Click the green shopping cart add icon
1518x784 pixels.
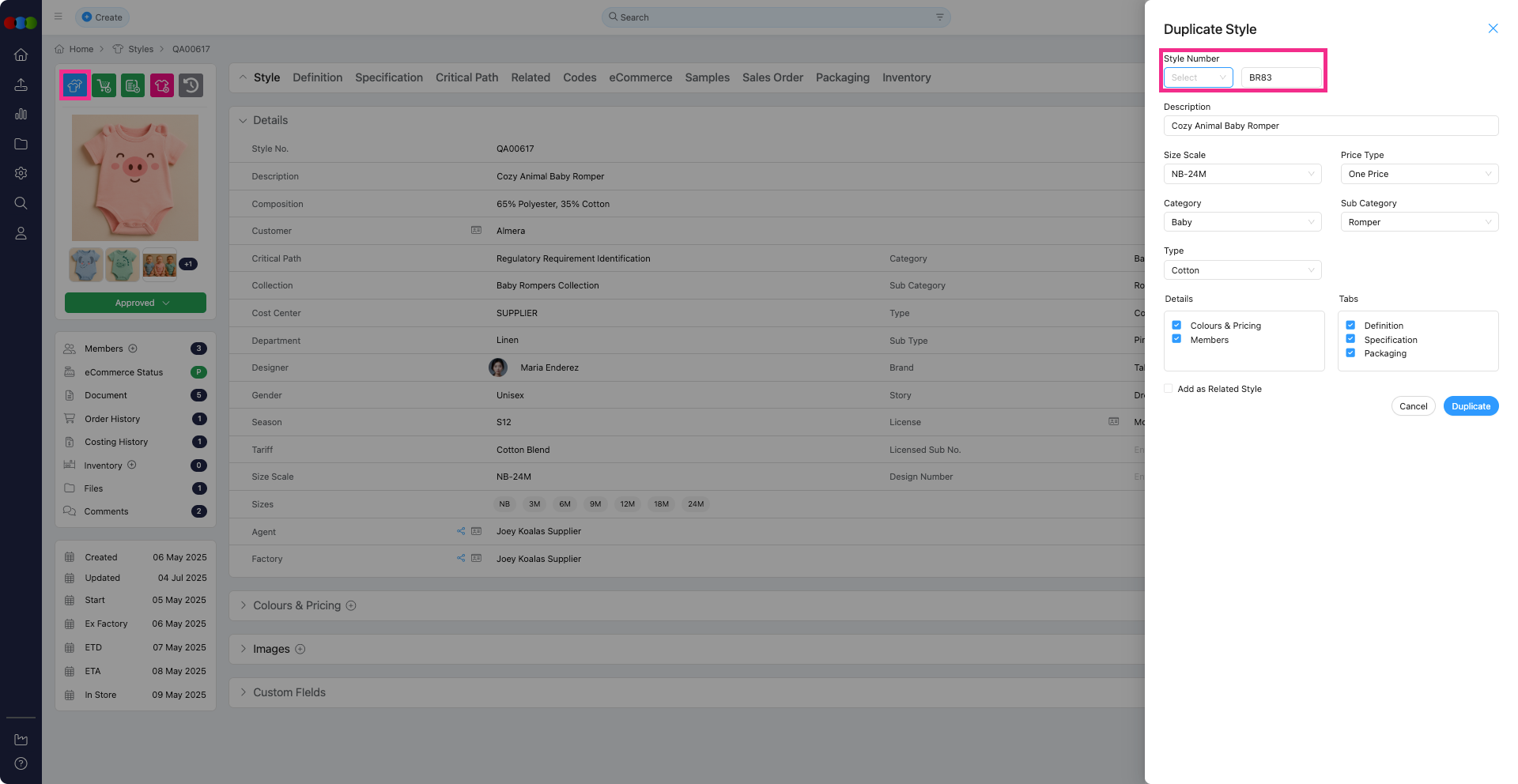104,85
